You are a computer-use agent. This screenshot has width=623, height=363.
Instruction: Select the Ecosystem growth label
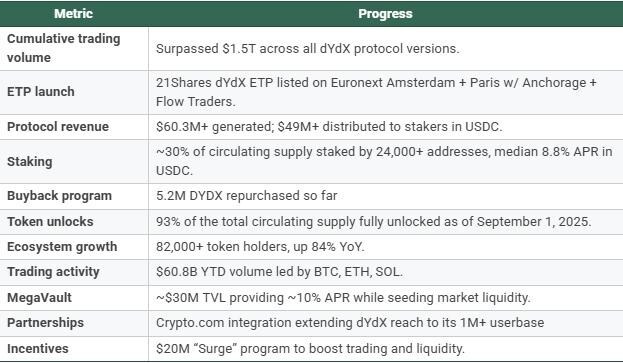click(62, 247)
